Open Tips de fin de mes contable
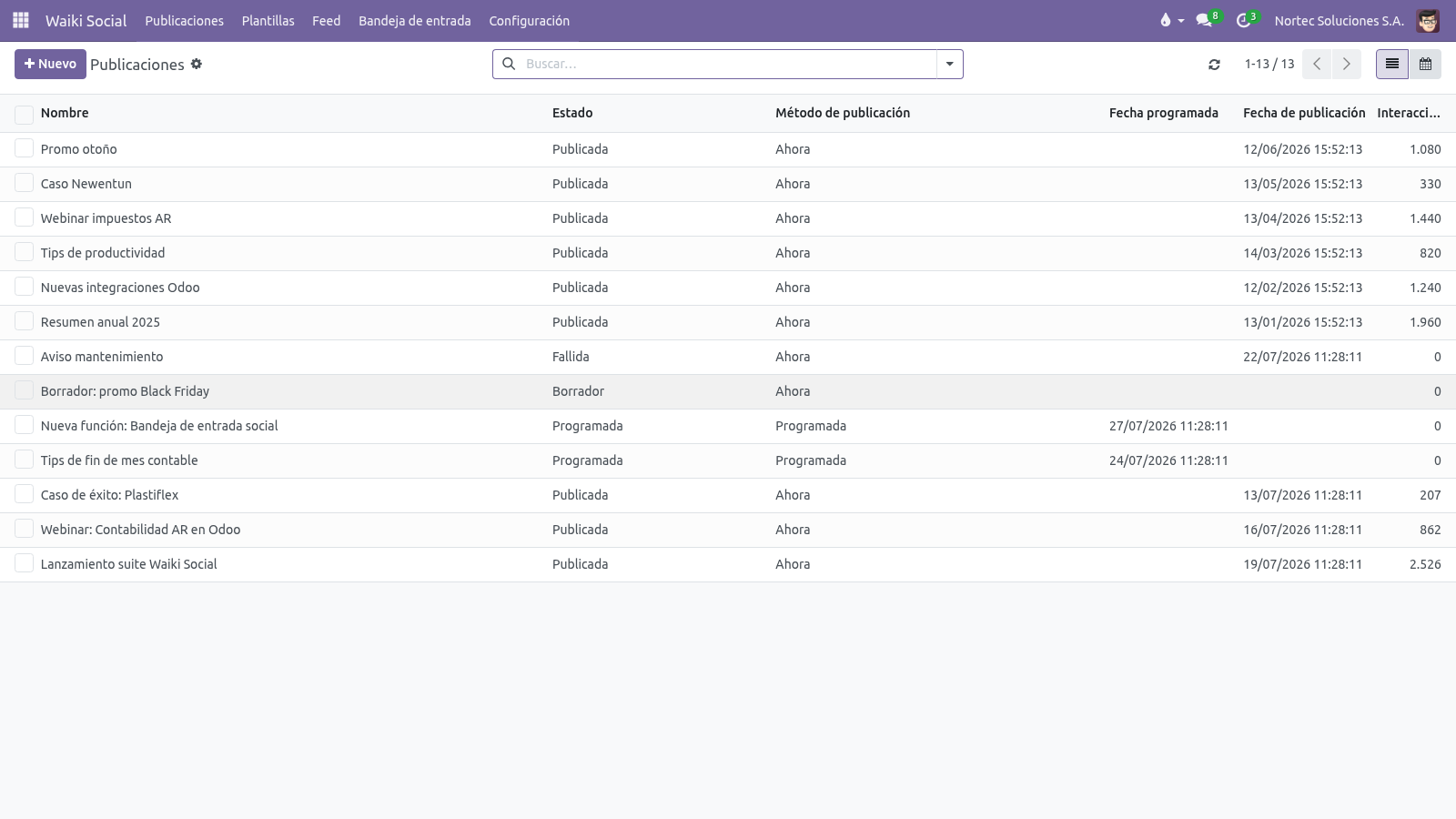Image resolution: width=1456 pixels, height=819 pixels. coord(119,460)
